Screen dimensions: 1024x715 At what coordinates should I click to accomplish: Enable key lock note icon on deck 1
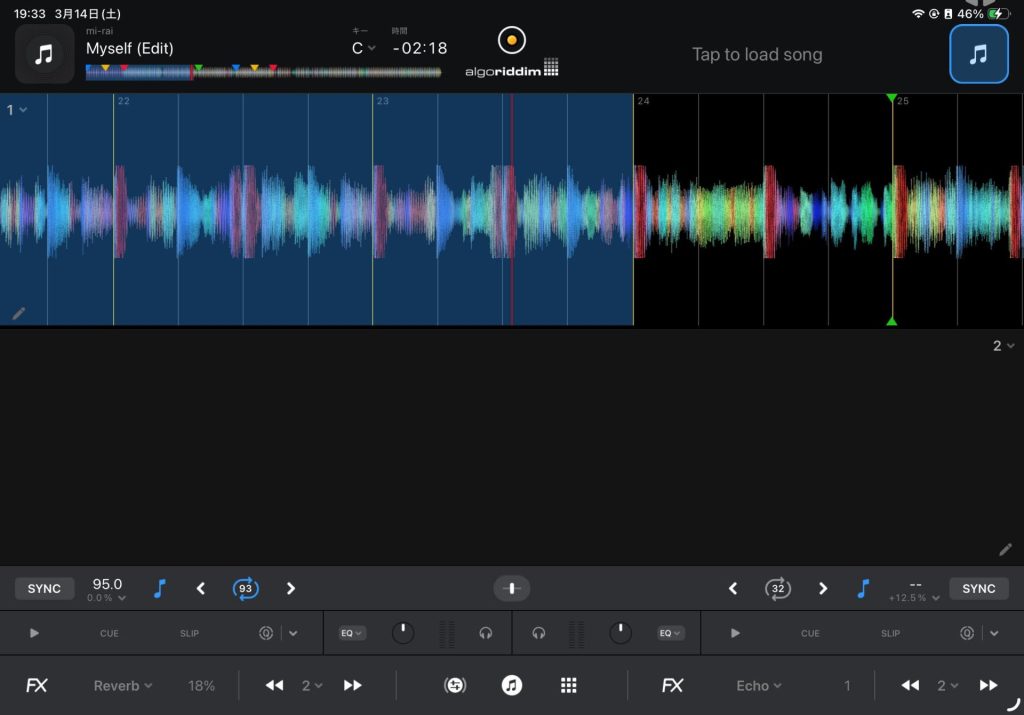pyautogui.click(x=159, y=589)
